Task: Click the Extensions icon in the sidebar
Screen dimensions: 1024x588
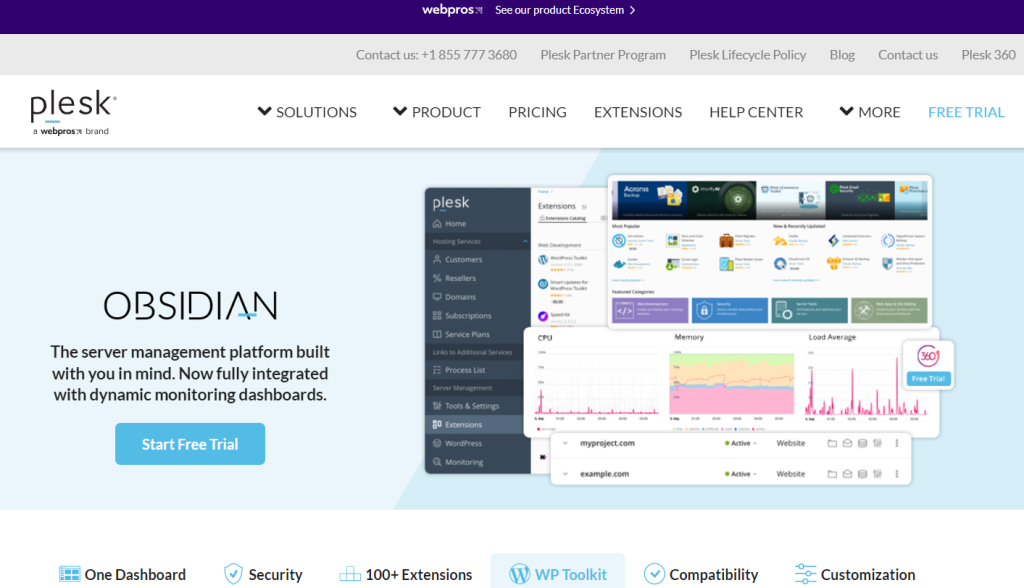Action: 437,424
